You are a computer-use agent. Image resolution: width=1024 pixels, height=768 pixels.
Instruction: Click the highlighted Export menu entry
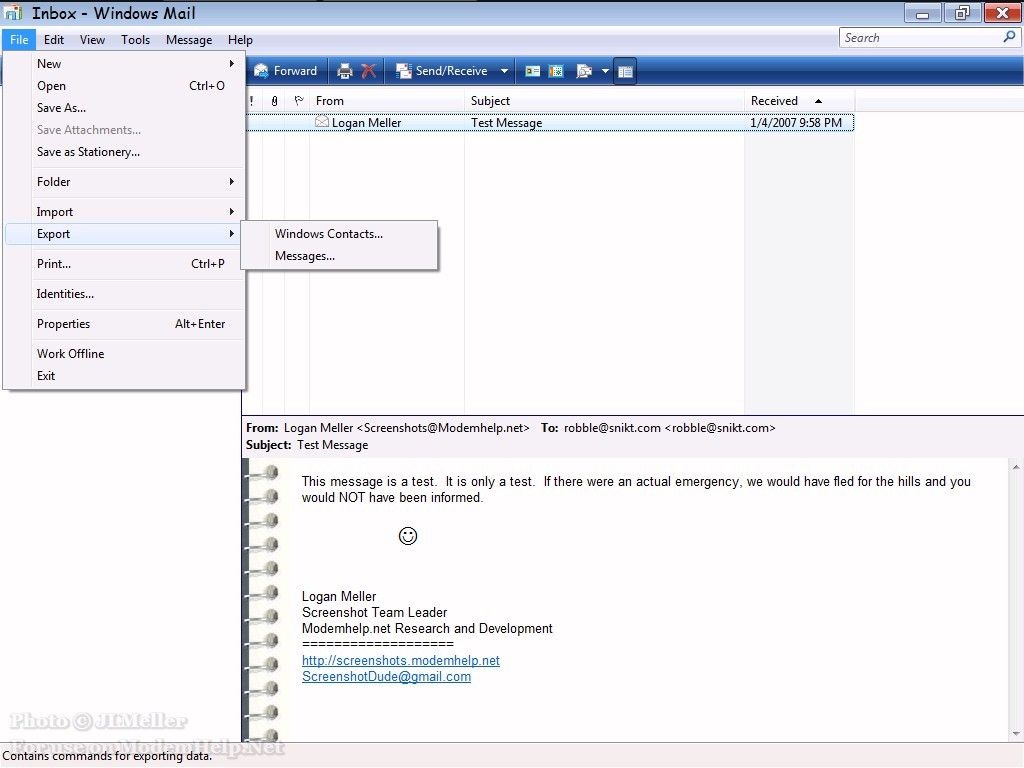(x=125, y=234)
